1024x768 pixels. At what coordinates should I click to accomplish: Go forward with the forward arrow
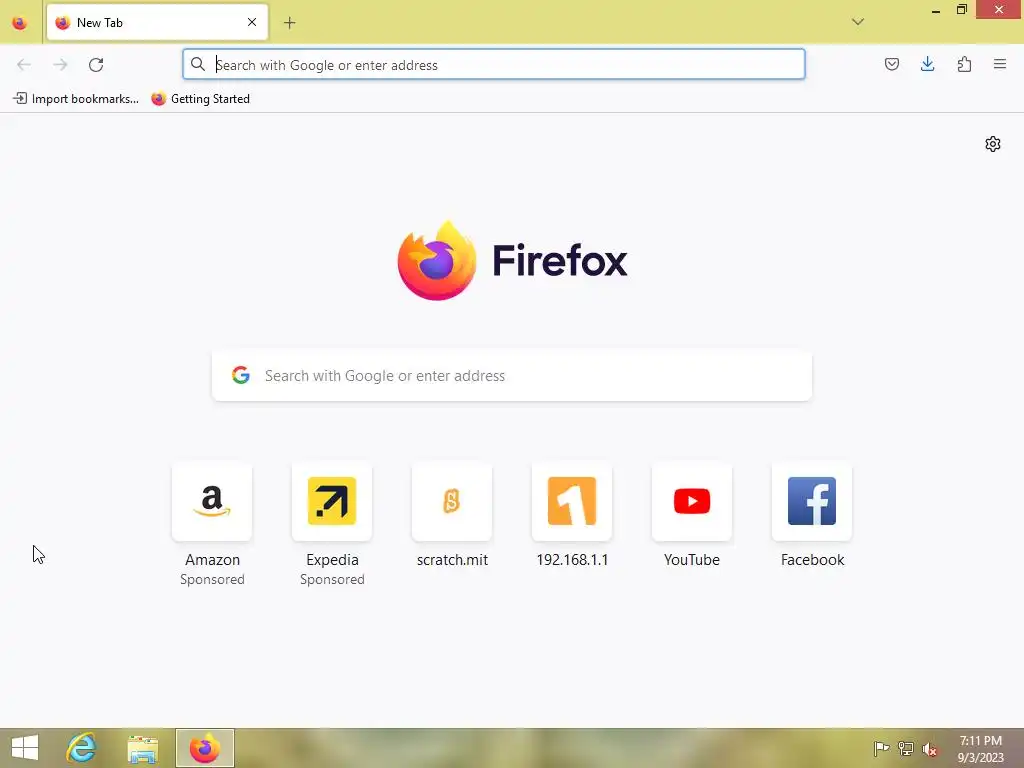[60, 65]
